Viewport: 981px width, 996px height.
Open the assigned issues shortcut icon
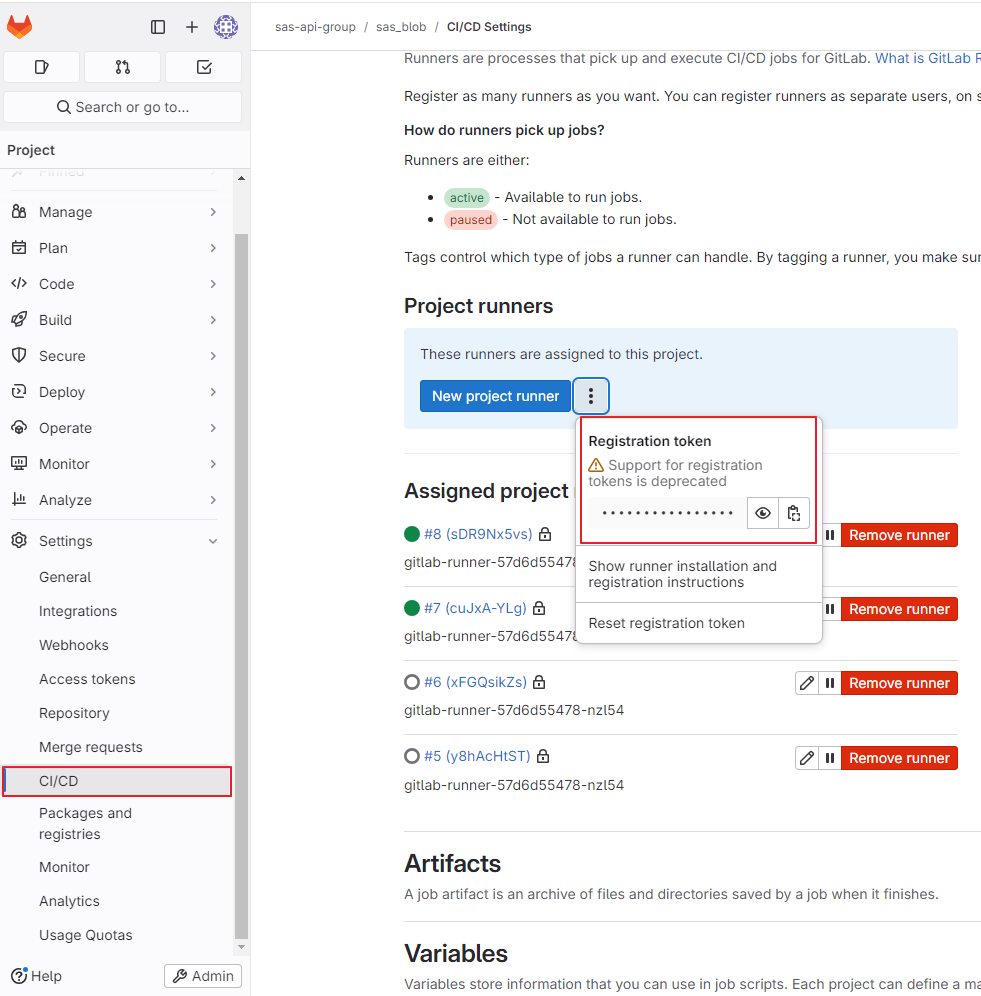tap(41, 67)
